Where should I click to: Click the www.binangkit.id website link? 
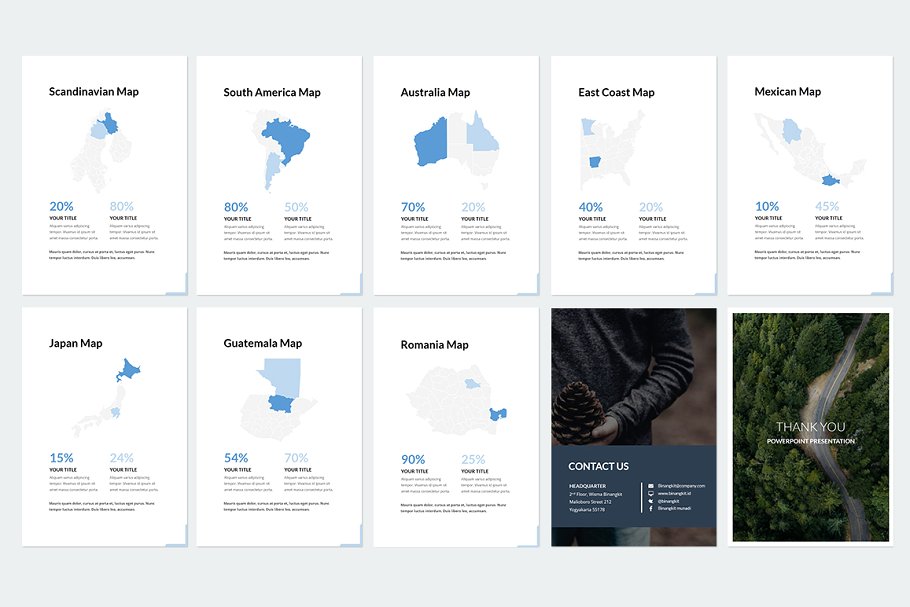tap(677, 494)
